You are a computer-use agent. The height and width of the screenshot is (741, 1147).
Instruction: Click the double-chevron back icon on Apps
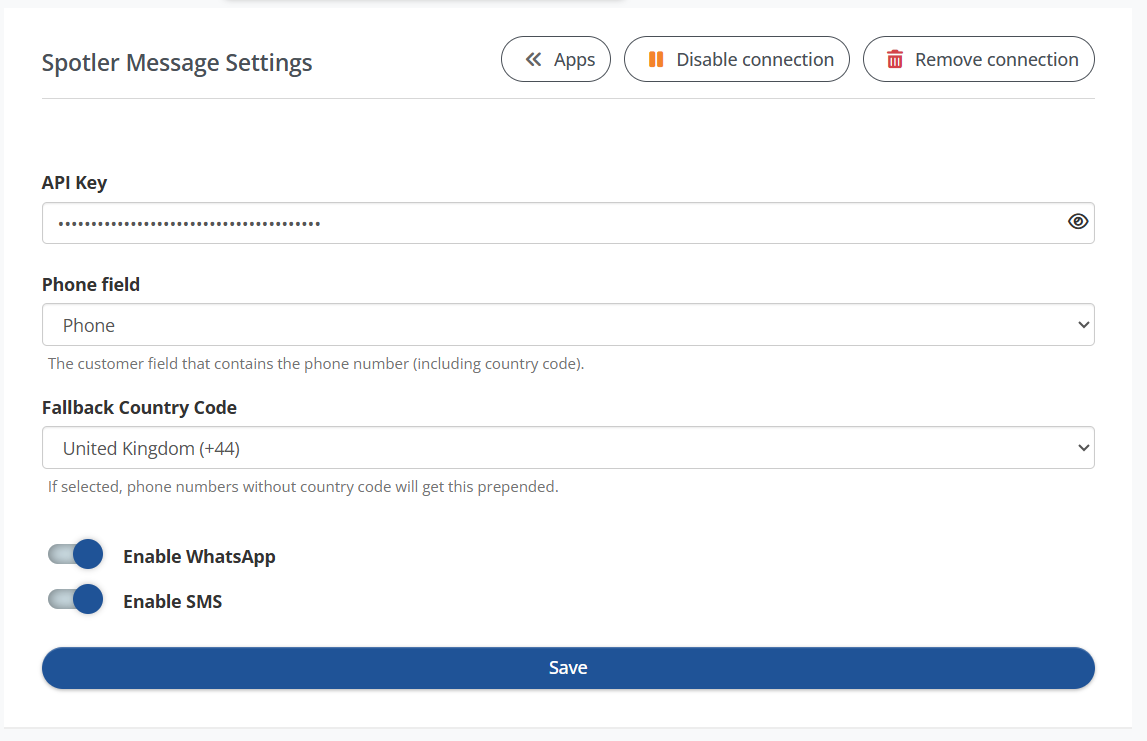coord(533,59)
